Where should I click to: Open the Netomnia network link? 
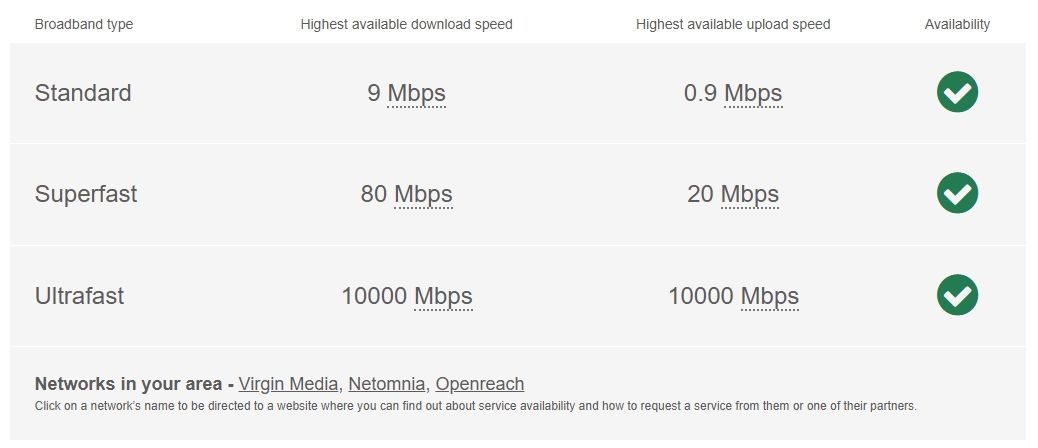coord(388,384)
